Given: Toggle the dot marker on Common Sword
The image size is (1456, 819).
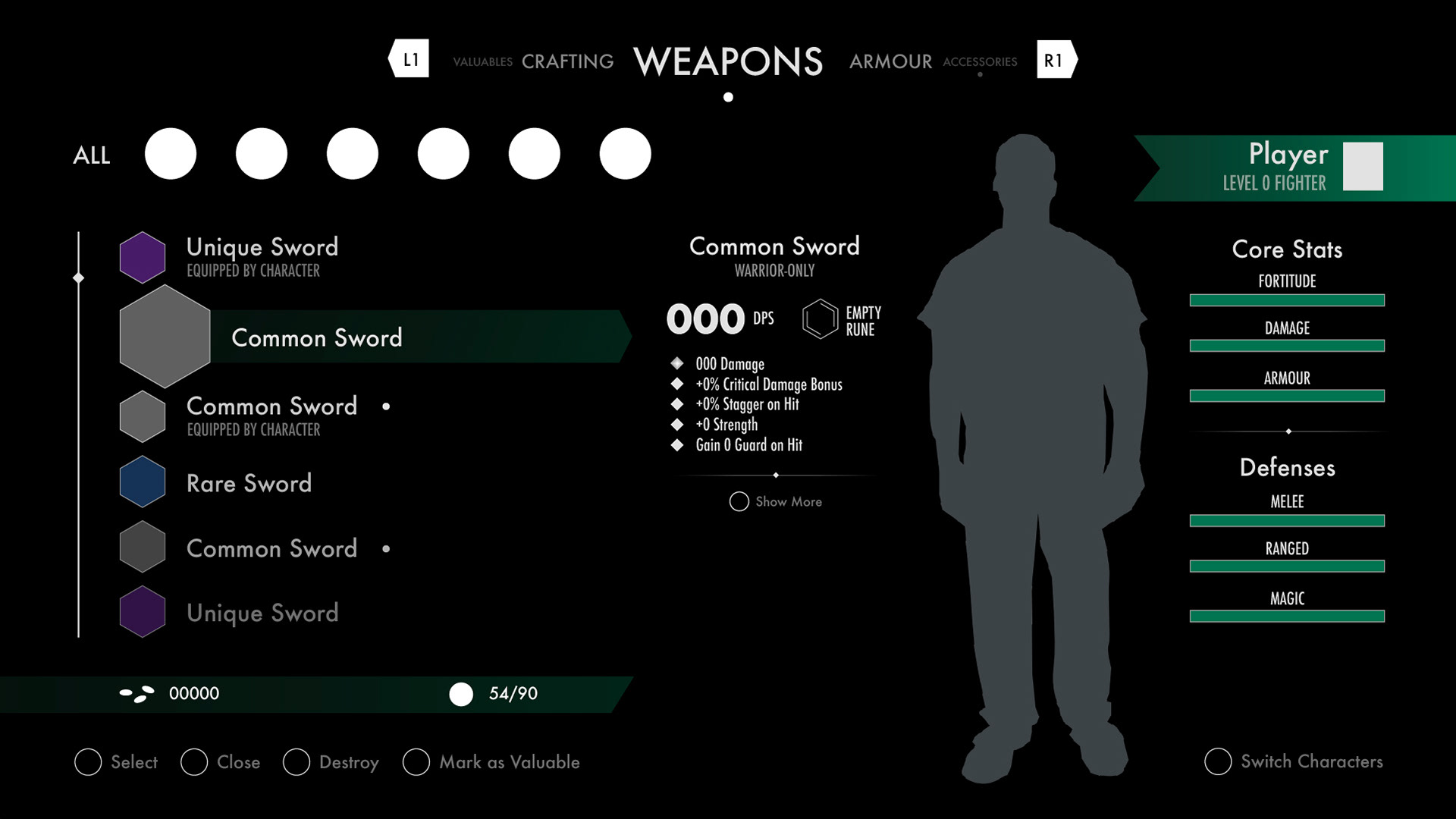Looking at the screenshot, I should tap(385, 406).
